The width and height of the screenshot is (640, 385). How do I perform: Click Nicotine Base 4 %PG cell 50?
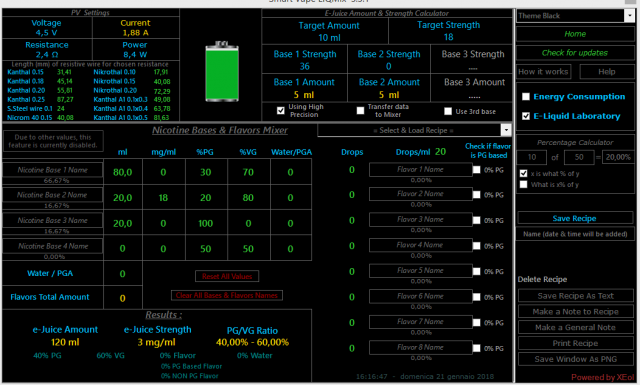click(x=206, y=249)
